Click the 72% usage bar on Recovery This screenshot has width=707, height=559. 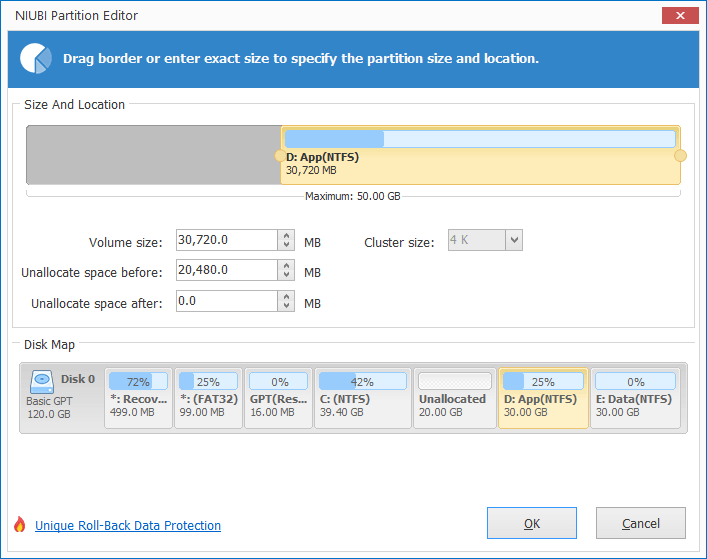[x=138, y=381]
